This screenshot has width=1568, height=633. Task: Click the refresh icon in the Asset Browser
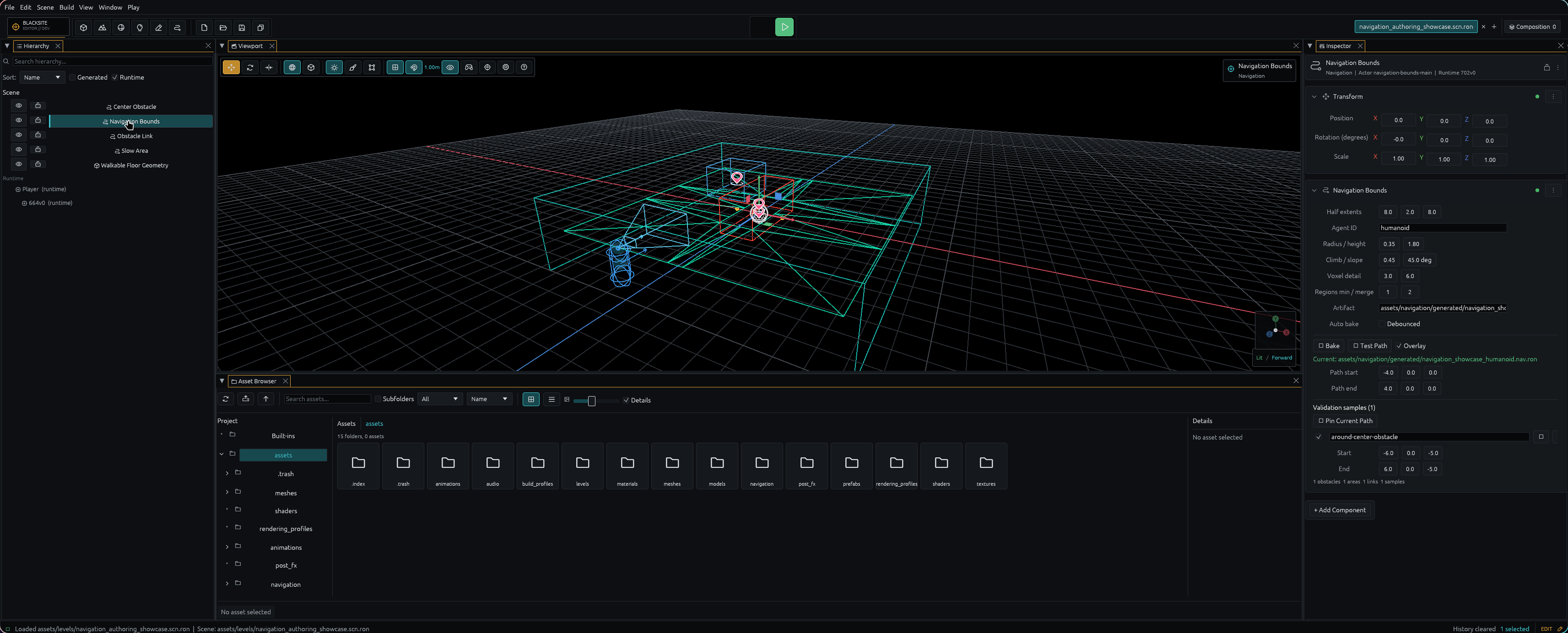226,399
